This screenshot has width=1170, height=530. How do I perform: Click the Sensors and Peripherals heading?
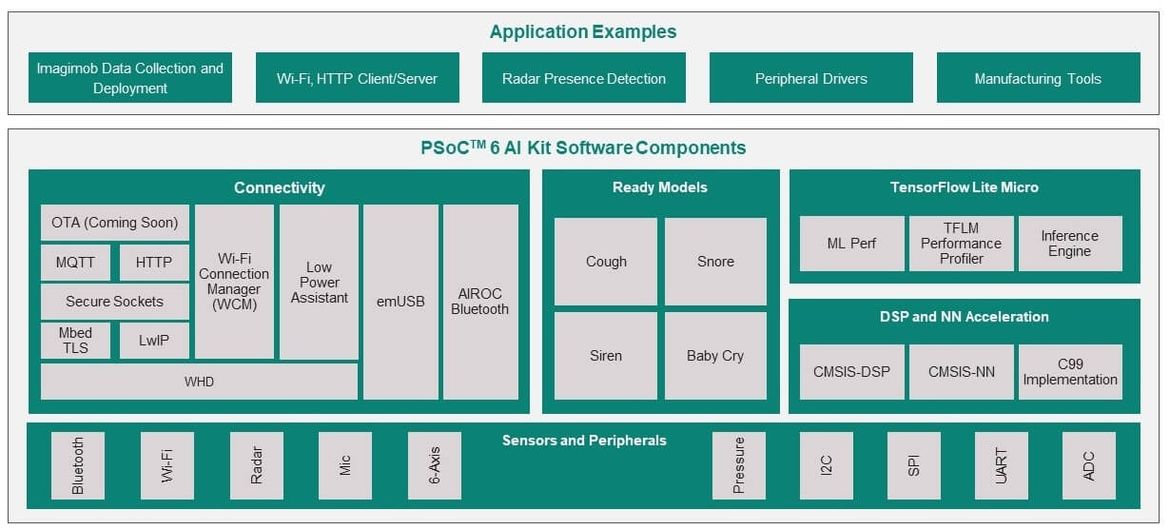(x=584, y=440)
